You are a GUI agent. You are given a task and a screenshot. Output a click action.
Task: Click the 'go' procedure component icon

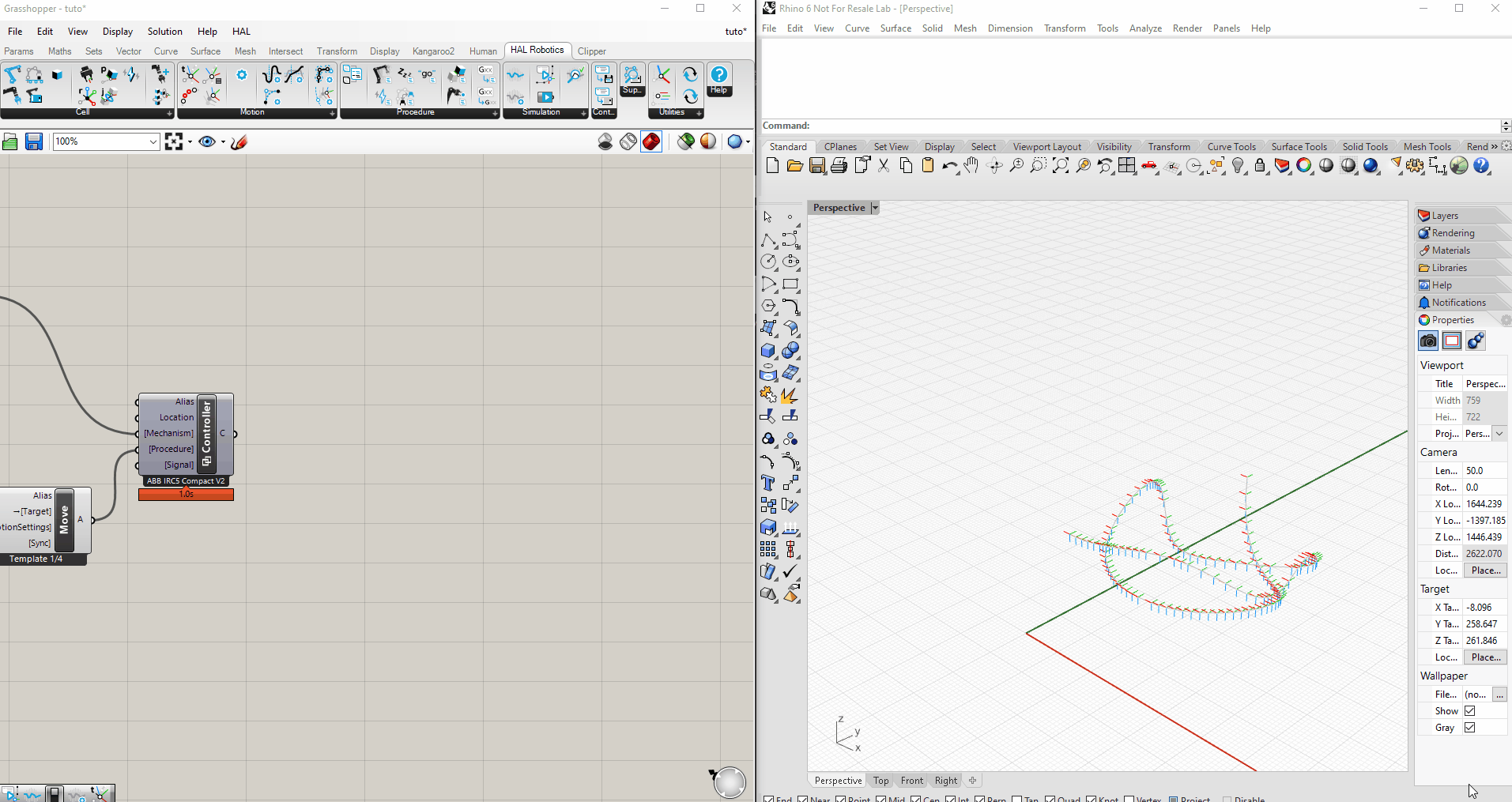[x=428, y=74]
